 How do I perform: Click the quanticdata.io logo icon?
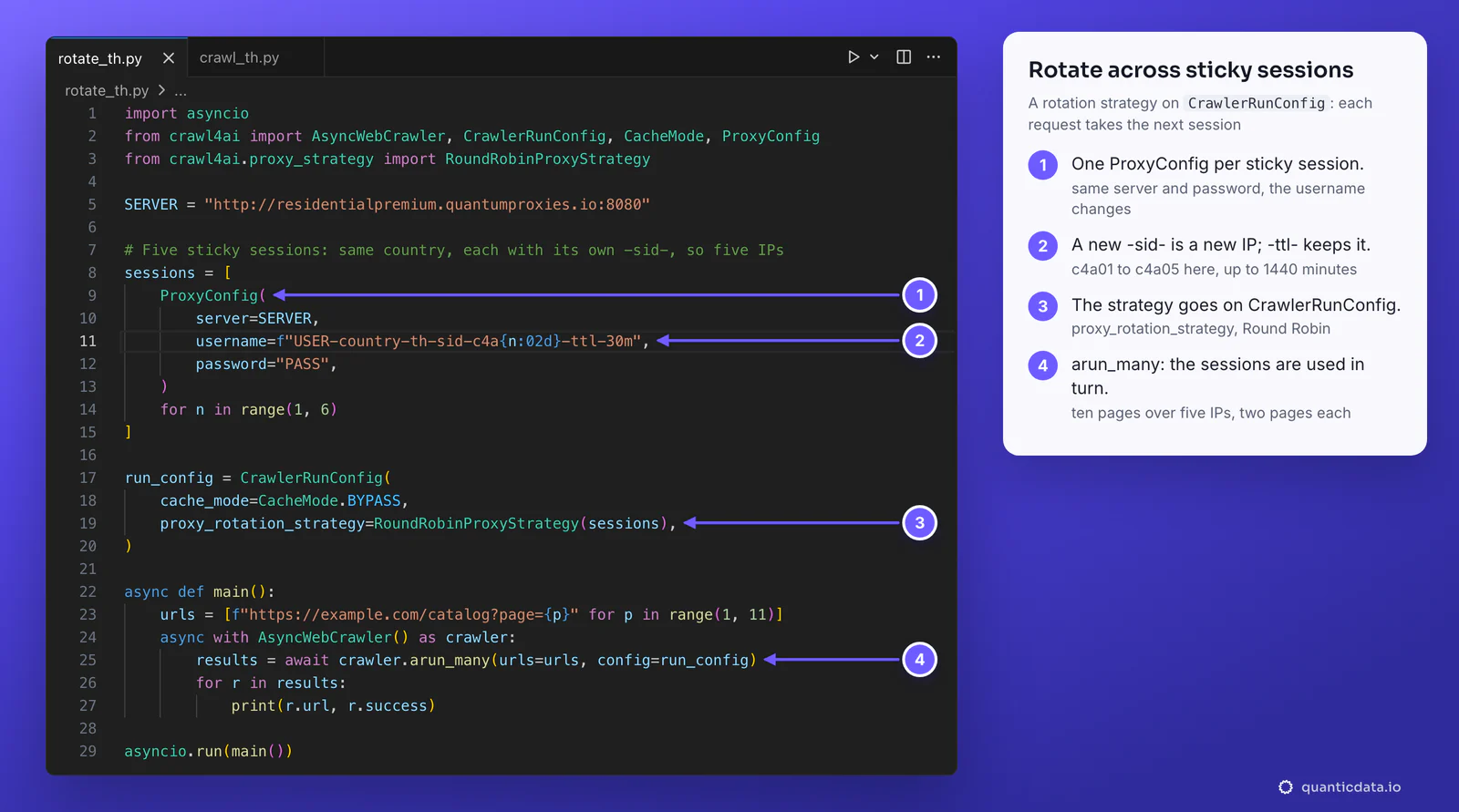pyautogui.click(x=1286, y=786)
